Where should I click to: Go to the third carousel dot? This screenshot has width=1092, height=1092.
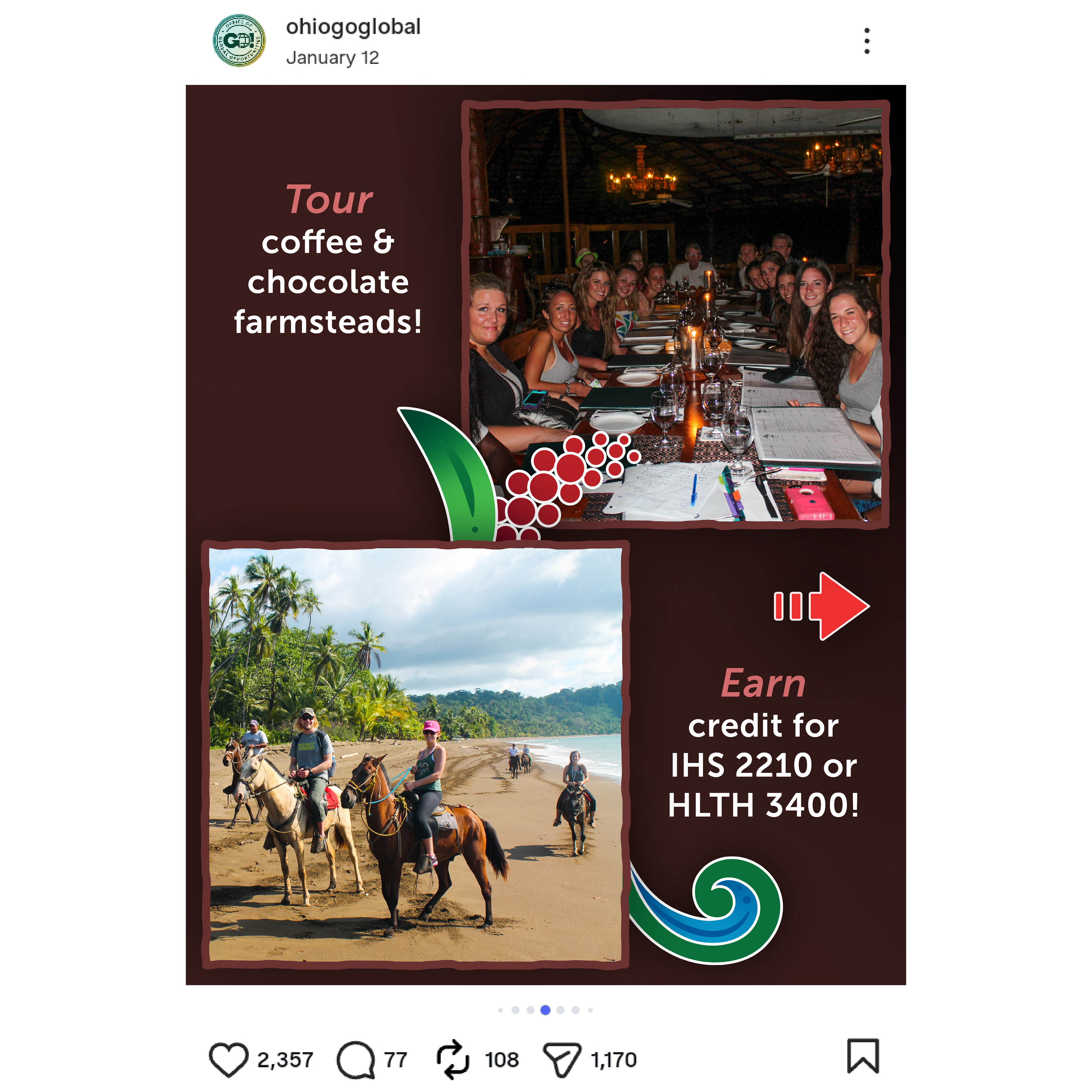[x=530, y=1010]
